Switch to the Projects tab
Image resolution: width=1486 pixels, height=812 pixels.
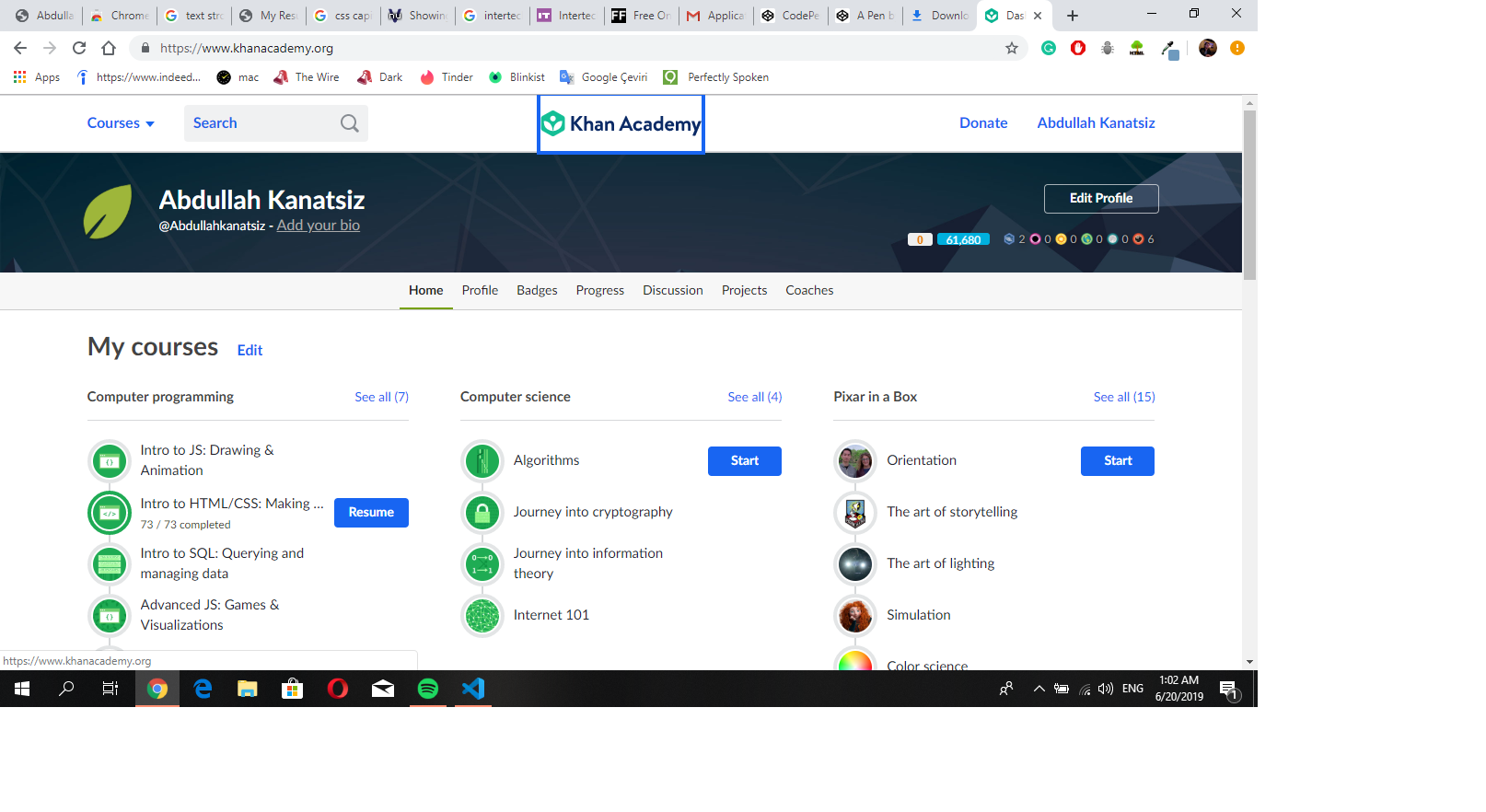click(744, 290)
